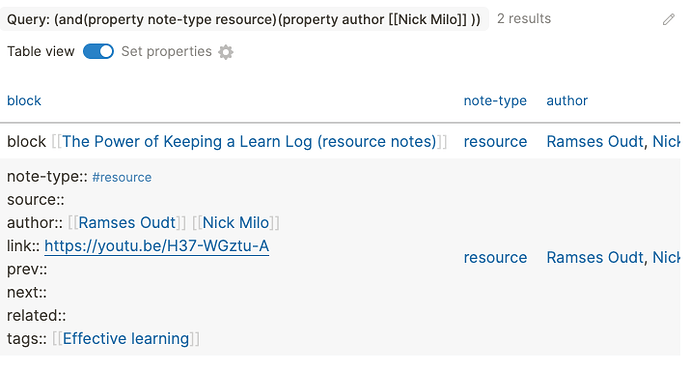This screenshot has height=370, width=690.
Task: Toggle the Table view switch off
Action: (98, 51)
